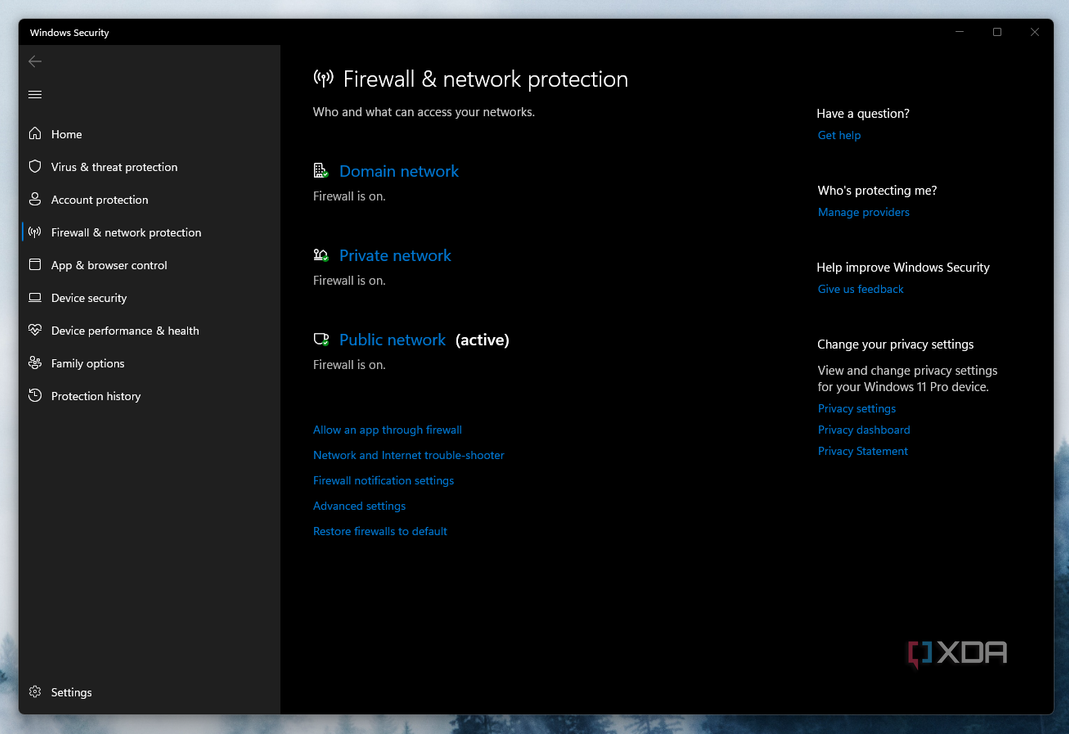Image resolution: width=1069 pixels, height=734 pixels.
Task: Click 'Change your privacy settings' heading
Action: pos(895,344)
